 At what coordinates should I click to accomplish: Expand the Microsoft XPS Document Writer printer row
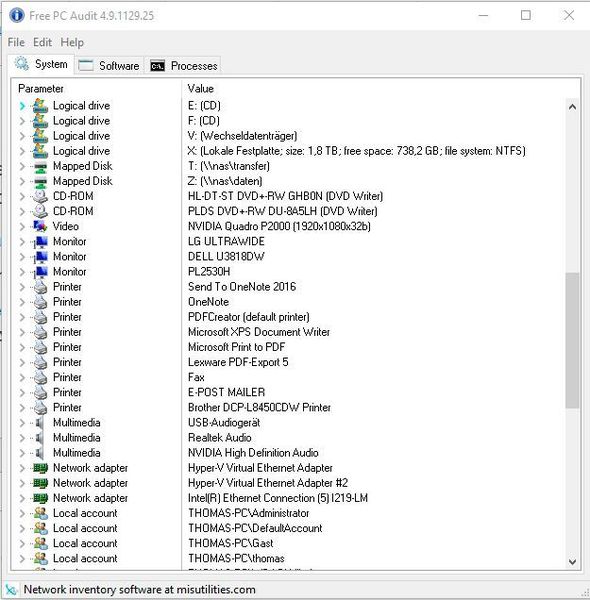pyautogui.click(x=22, y=333)
